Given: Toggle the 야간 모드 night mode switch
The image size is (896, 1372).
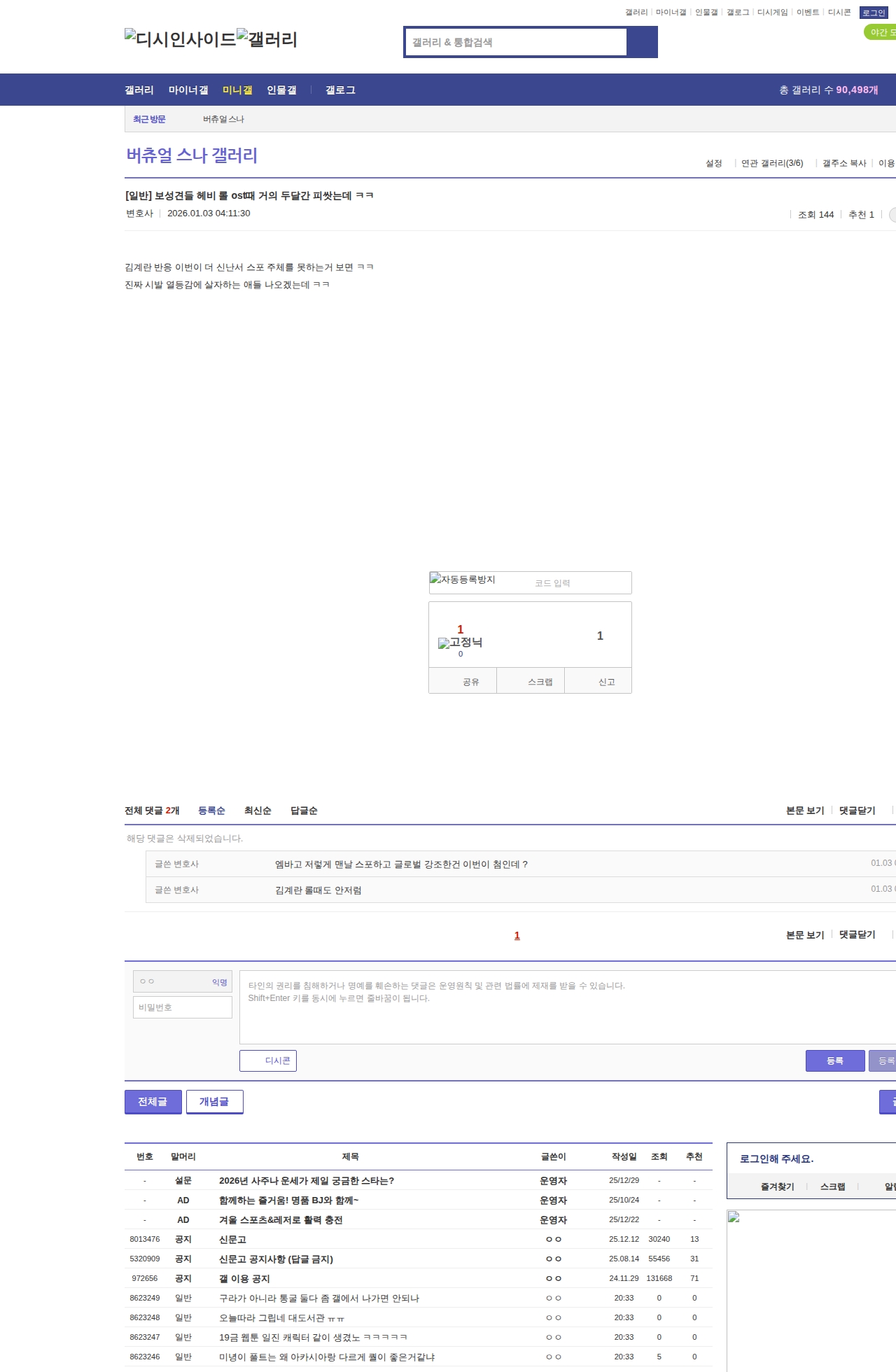Looking at the screenshot, I should tap(881, 32).
